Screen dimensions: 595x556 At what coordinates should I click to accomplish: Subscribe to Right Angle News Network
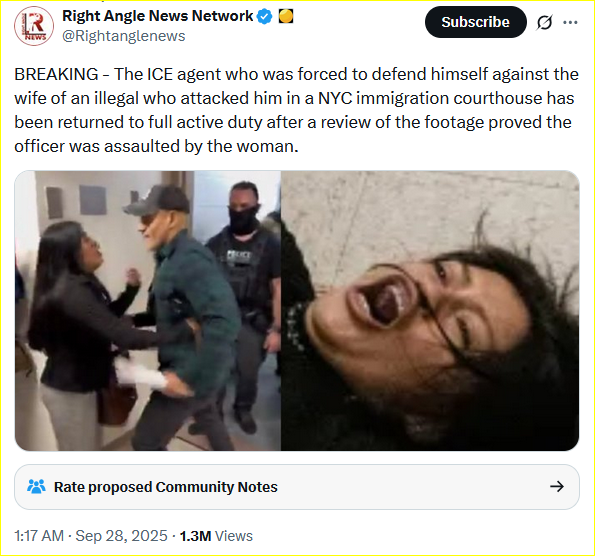pos(475,22)
